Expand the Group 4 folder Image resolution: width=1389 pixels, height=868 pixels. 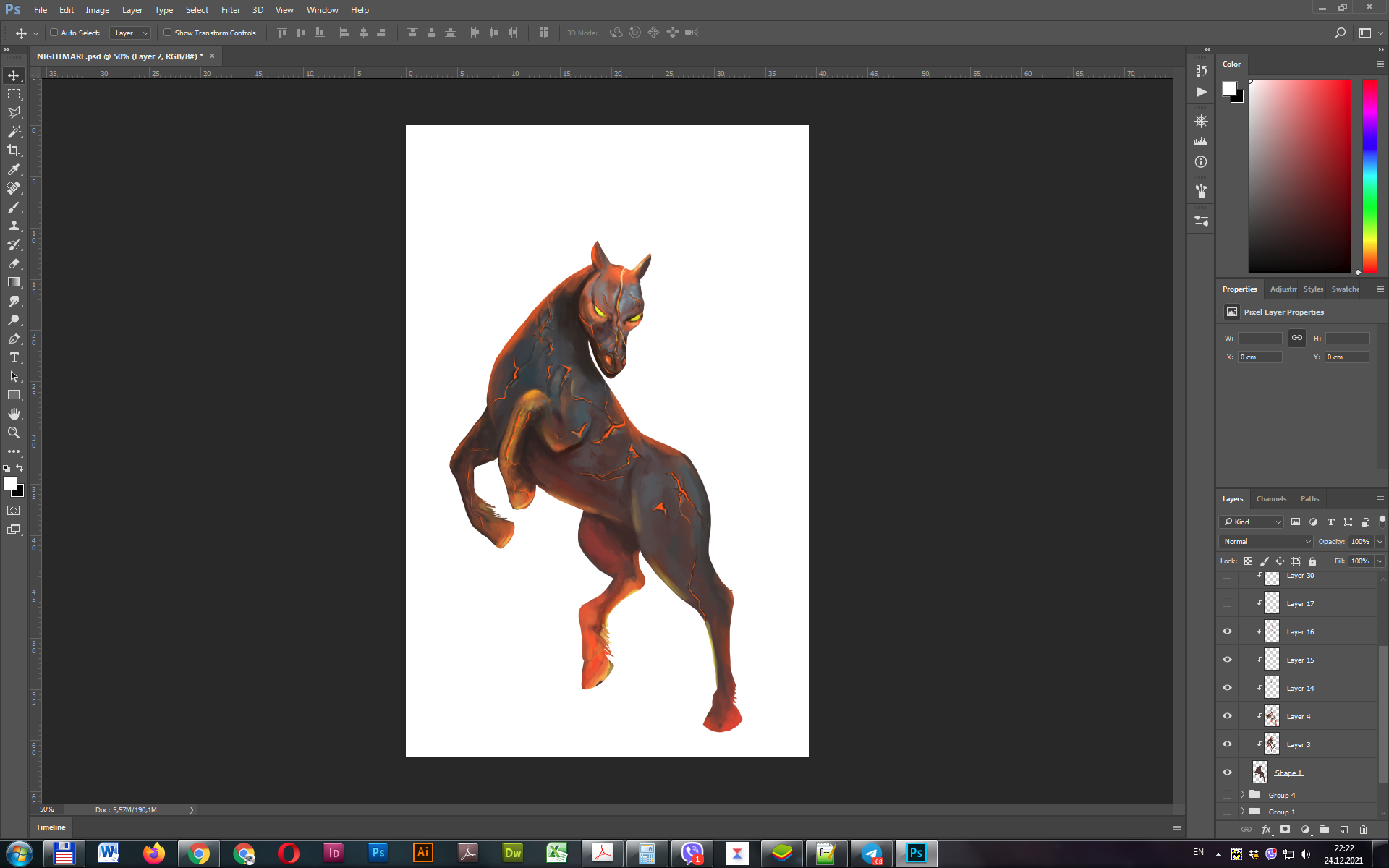[1243, 795]
